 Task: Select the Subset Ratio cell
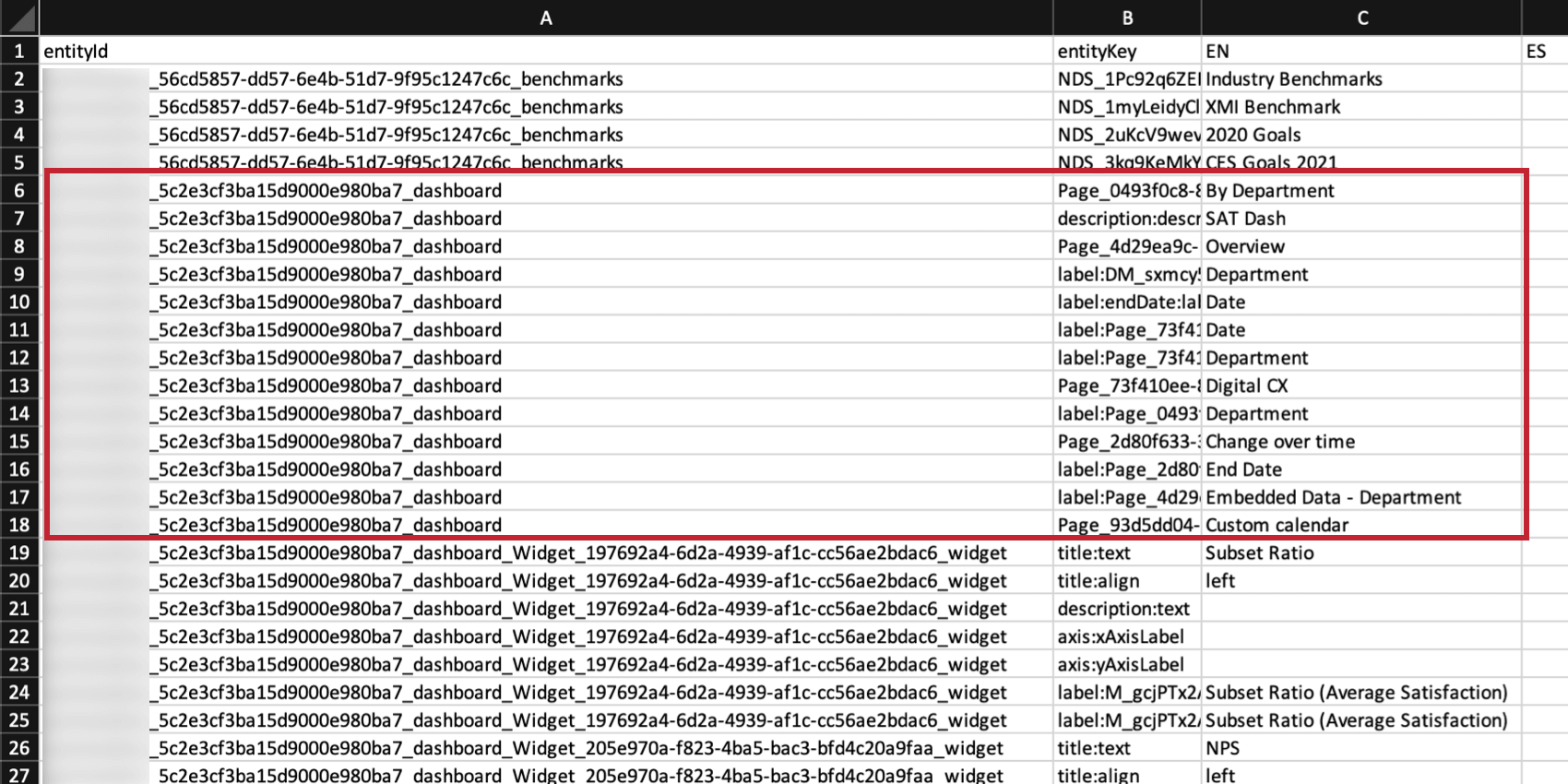1361,552
